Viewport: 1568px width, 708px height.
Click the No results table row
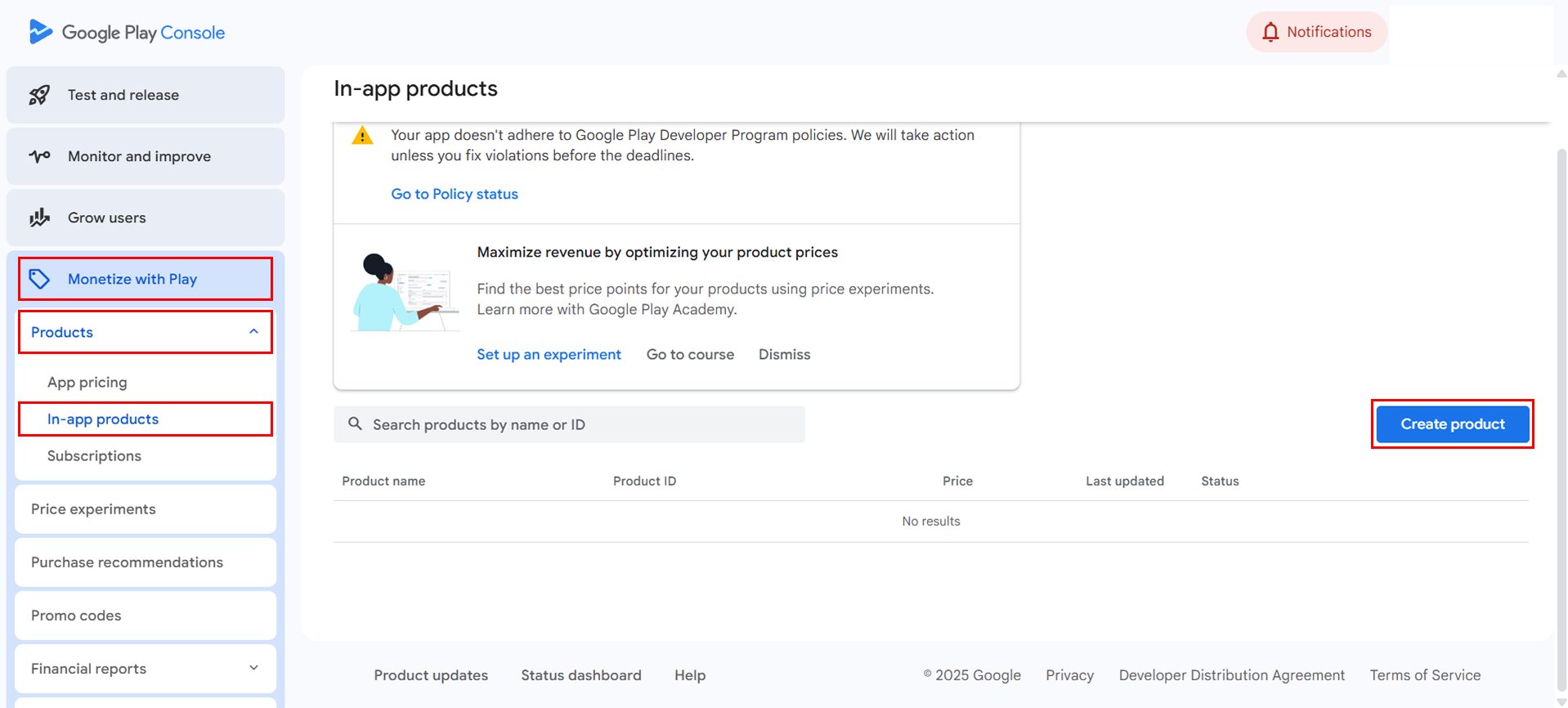[931, 521]
